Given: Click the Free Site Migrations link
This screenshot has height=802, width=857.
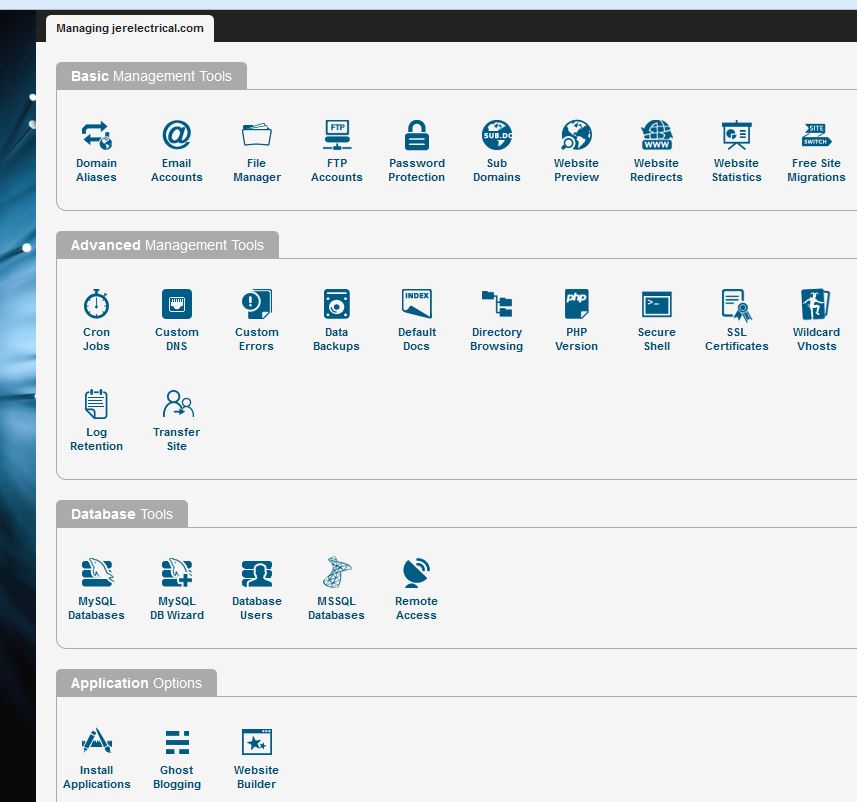Looking at the screenshot, I should point(816,170).
